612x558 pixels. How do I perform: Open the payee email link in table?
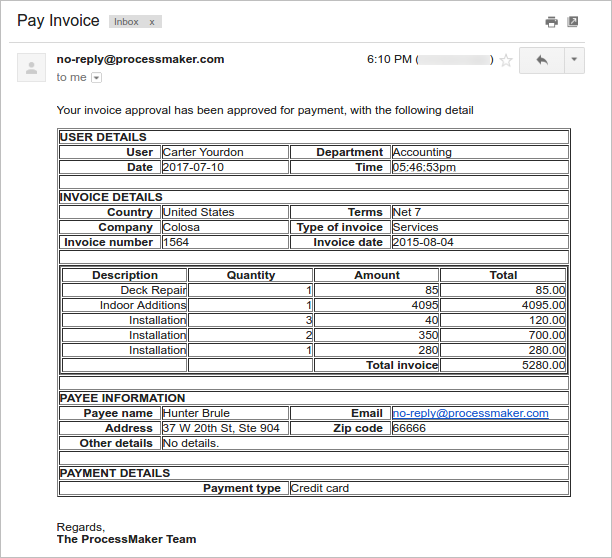(x=470, y=413)
